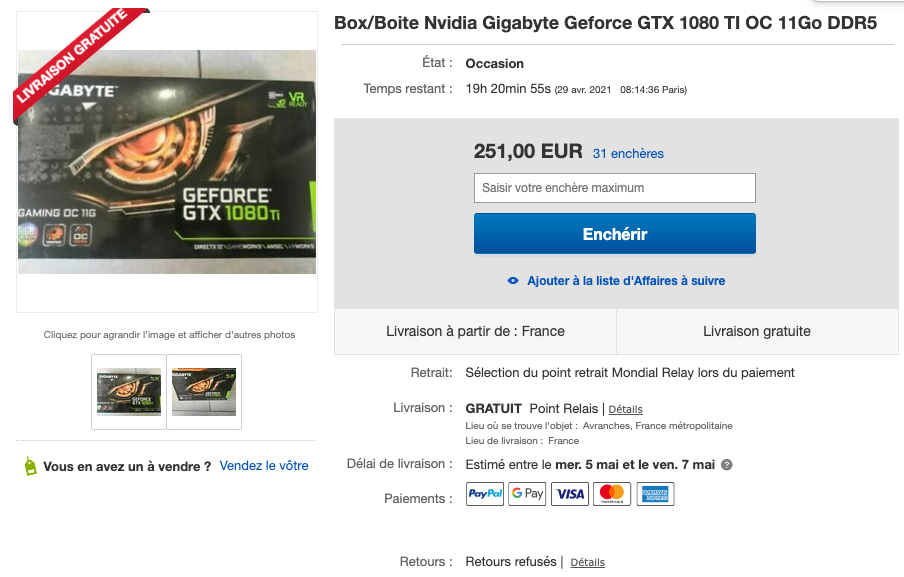The width and height of the screenshot is (904, 577).
Task: Open Détails link next to Point Relais
Action: 625,409
